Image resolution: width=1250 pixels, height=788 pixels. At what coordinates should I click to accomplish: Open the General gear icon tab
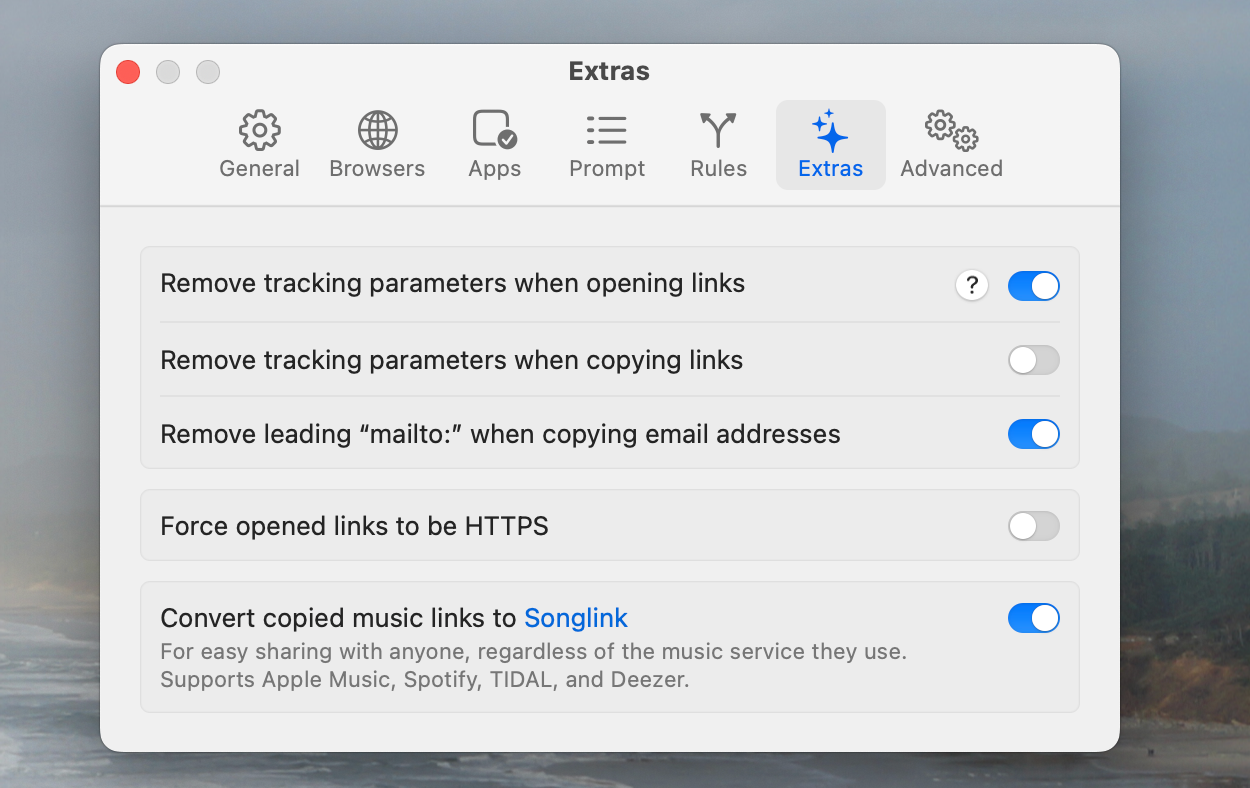260,130
